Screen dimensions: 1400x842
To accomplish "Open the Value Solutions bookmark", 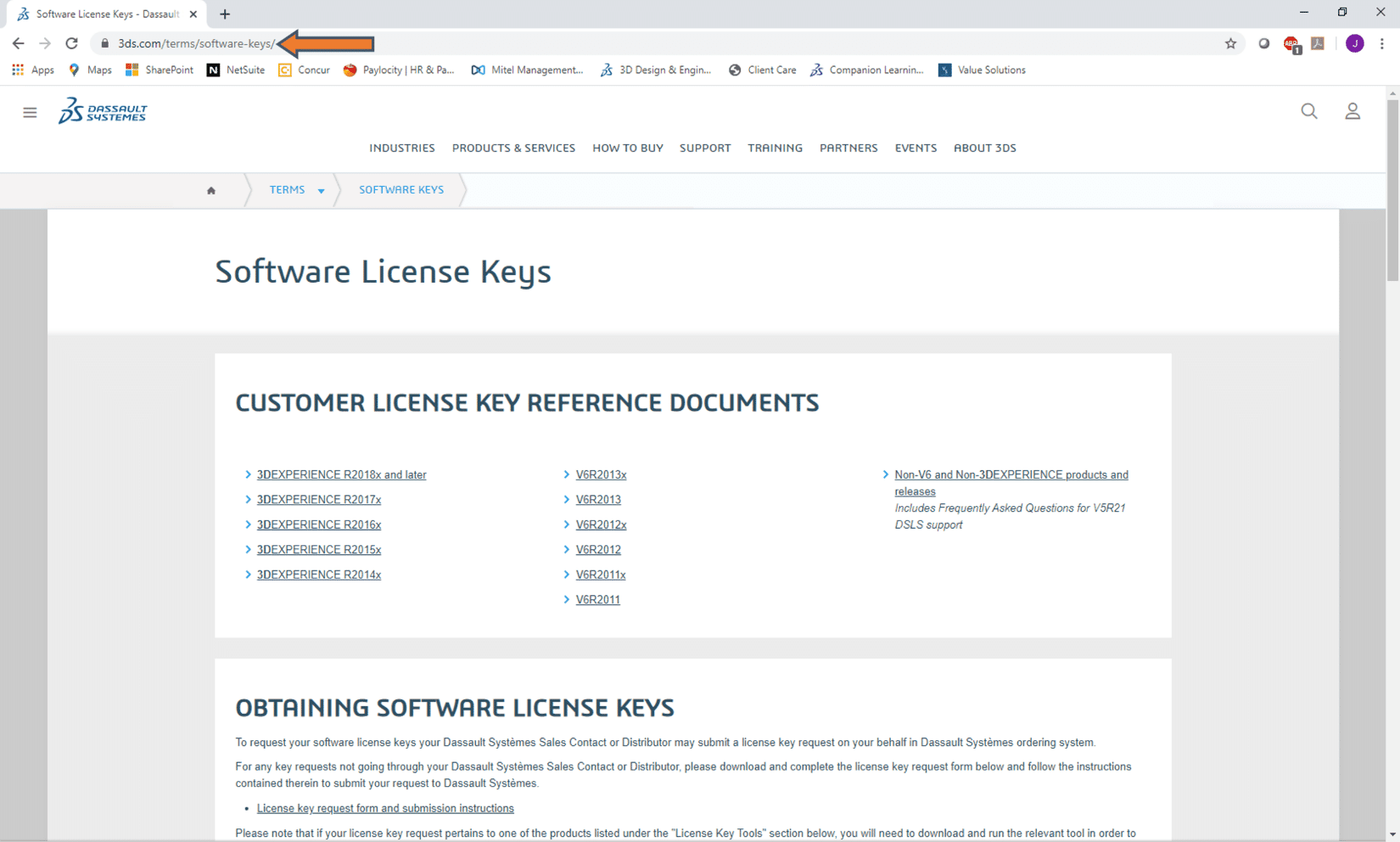I will (982, 70).
